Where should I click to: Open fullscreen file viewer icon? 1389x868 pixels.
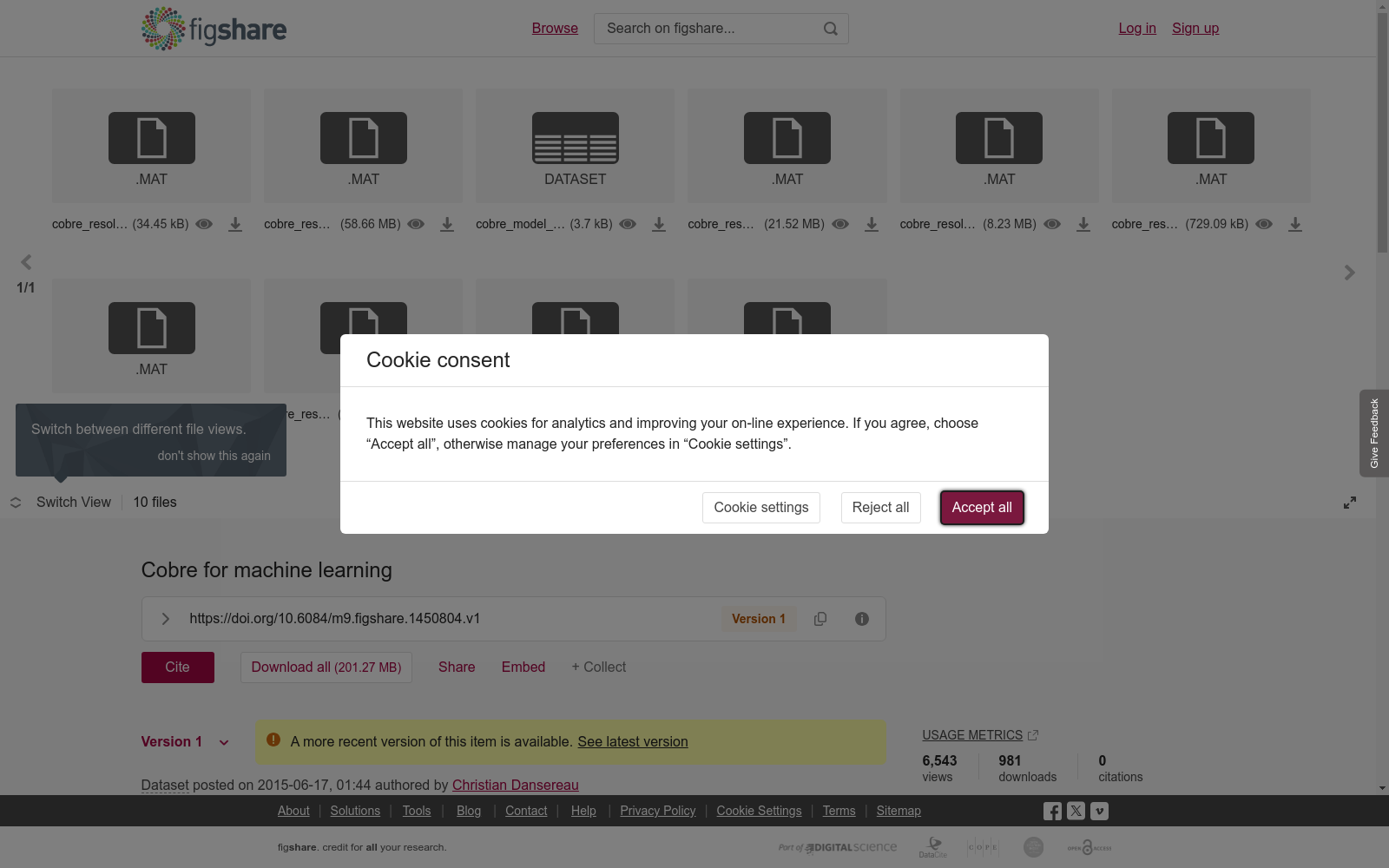1350,503
